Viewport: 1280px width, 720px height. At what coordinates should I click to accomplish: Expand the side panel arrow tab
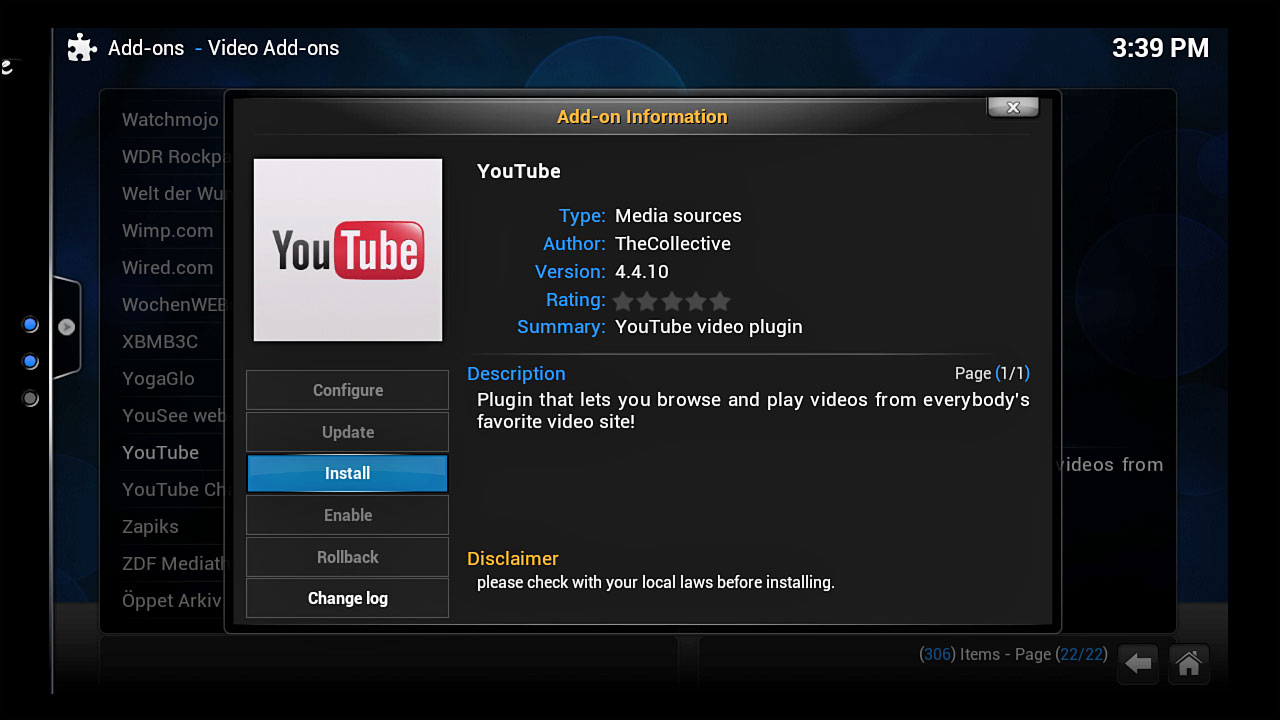click(66, 327)
